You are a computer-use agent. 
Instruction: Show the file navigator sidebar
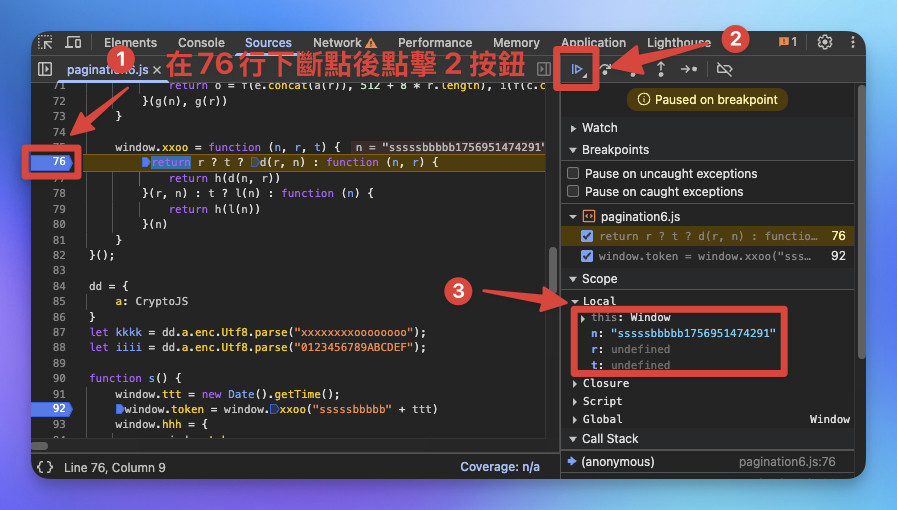(x=45, y=69)
